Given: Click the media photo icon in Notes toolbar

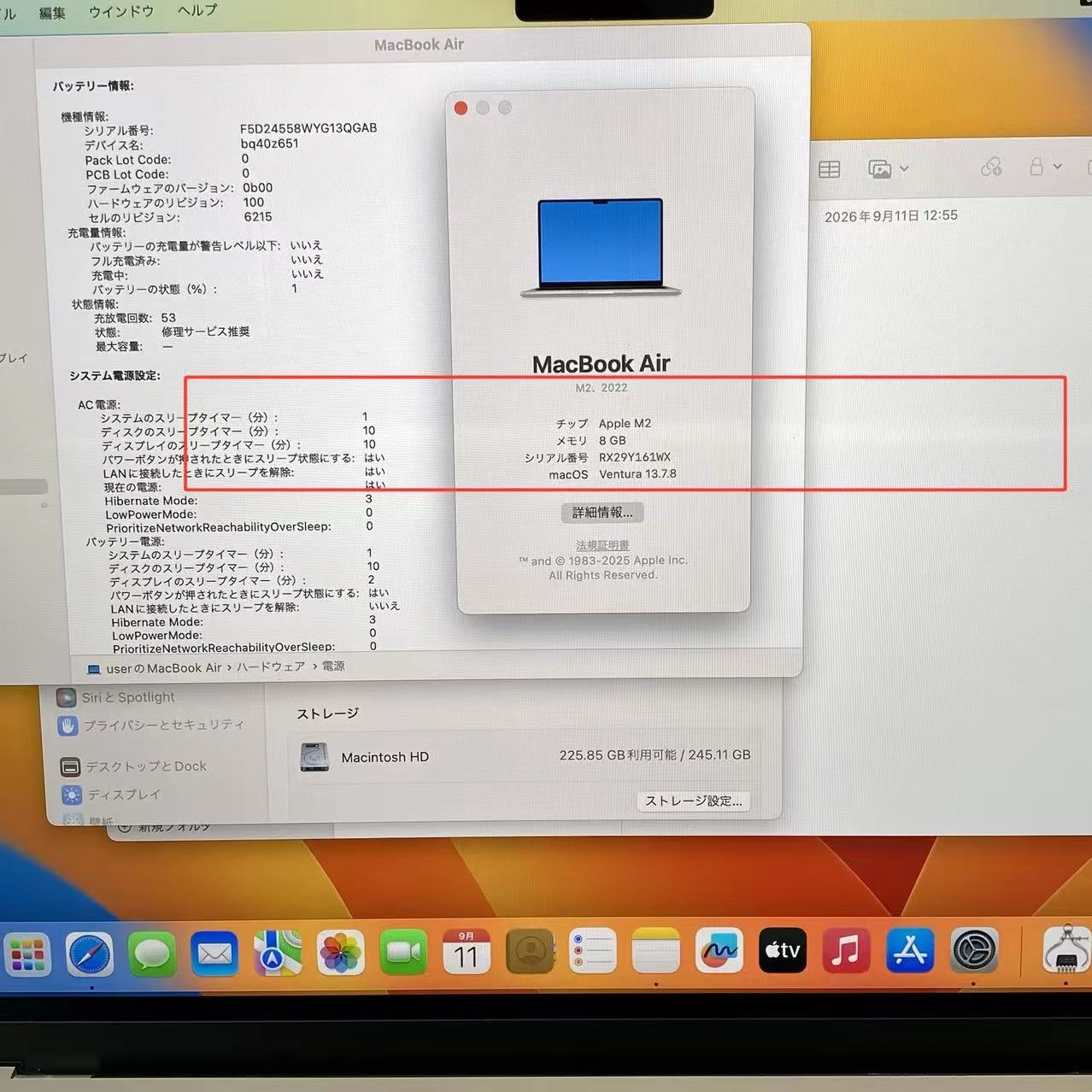Looking at the screenshot, I should pyautogui.click(x=879, y=169).
